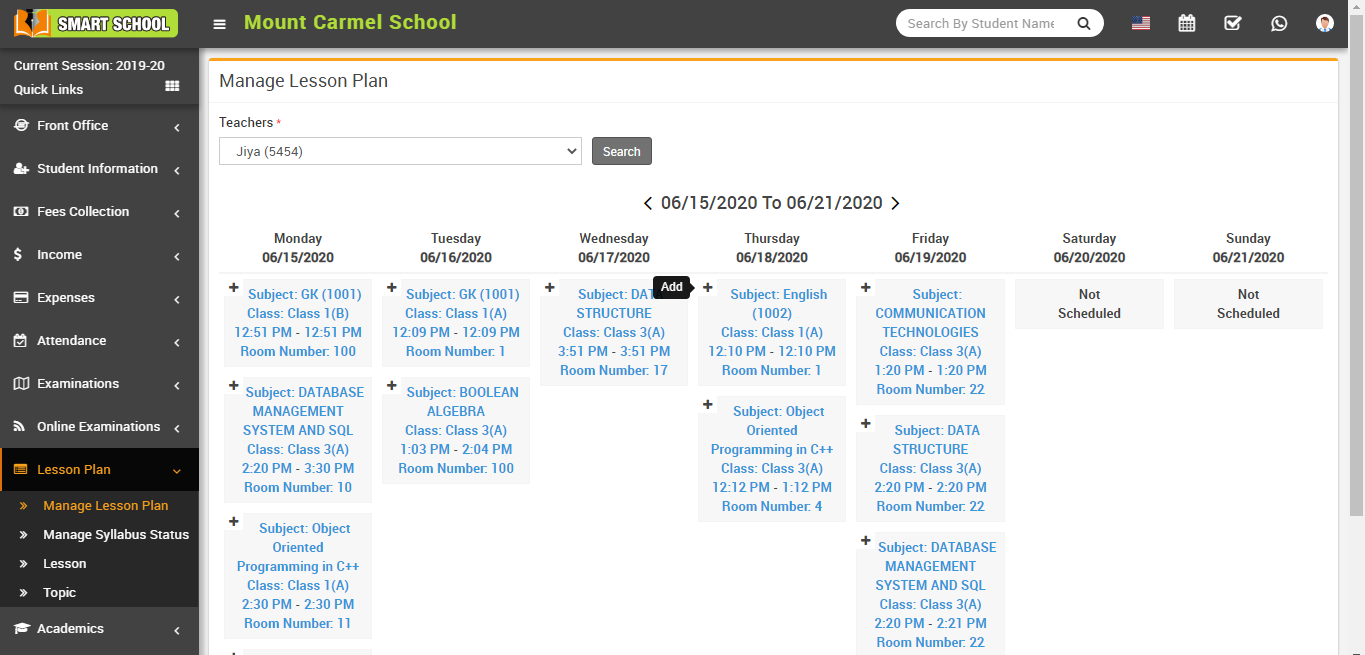The image size is (1365, 655).
Task: Go to next week via right chevron arrow
Action: coord(895,202)
